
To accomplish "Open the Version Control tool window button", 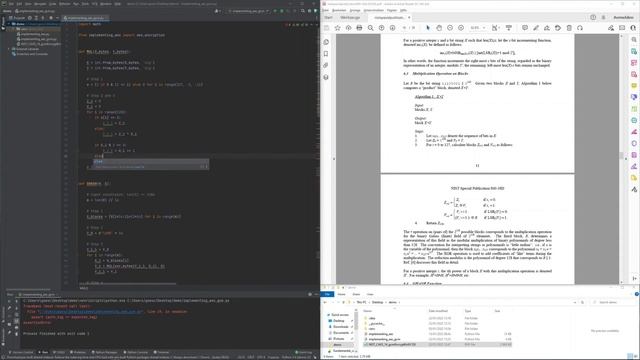I will 21,352.
